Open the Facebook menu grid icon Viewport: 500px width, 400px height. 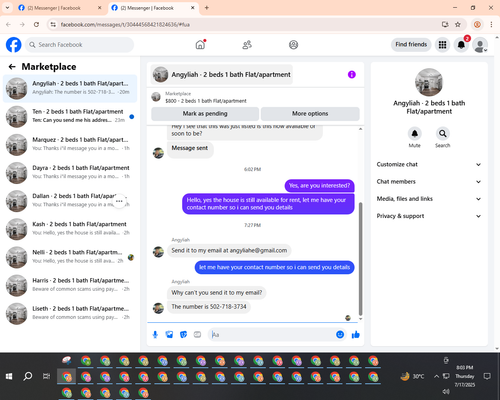442,45
